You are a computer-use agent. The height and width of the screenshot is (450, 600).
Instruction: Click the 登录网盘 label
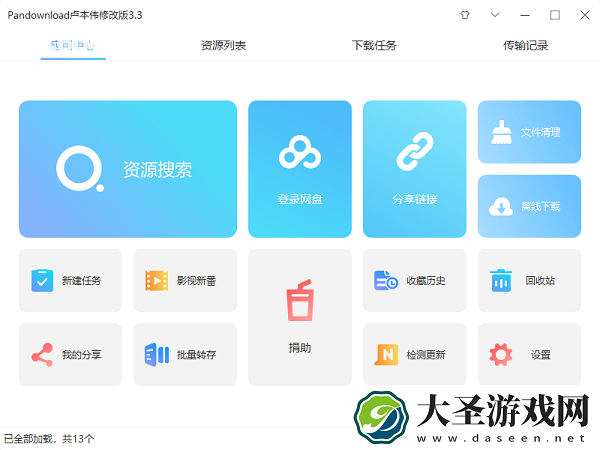[x=300, y=199]
